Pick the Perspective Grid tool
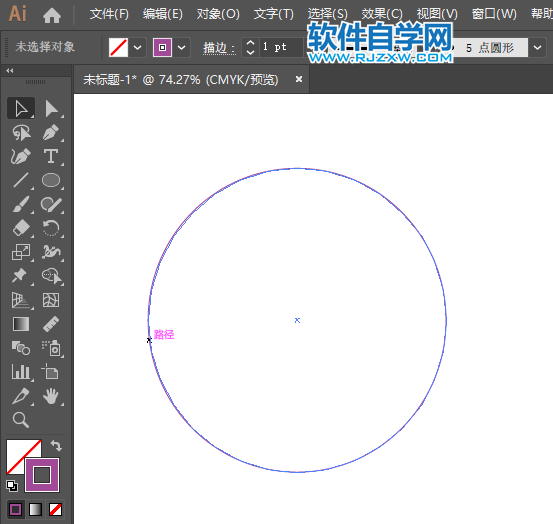This screenshot has height=524, width=553. point(21,300)
